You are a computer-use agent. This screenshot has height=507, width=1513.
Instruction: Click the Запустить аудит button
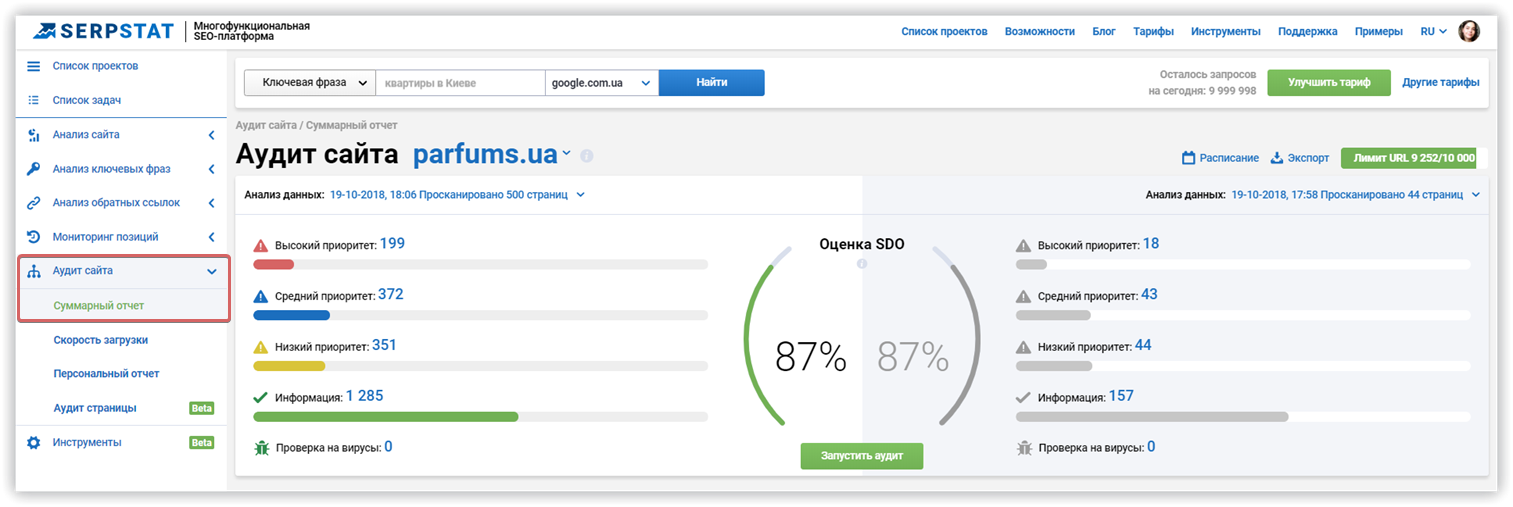coord(861,456)
